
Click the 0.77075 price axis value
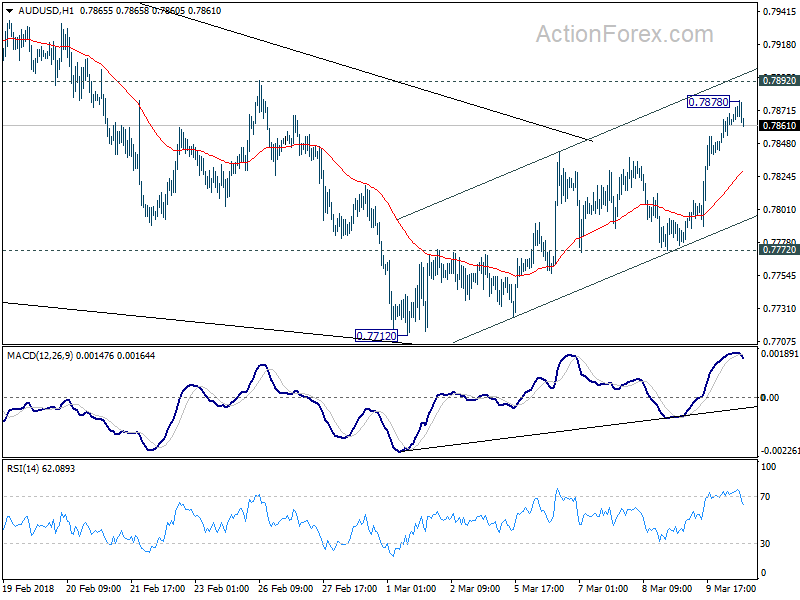(779, 341)
